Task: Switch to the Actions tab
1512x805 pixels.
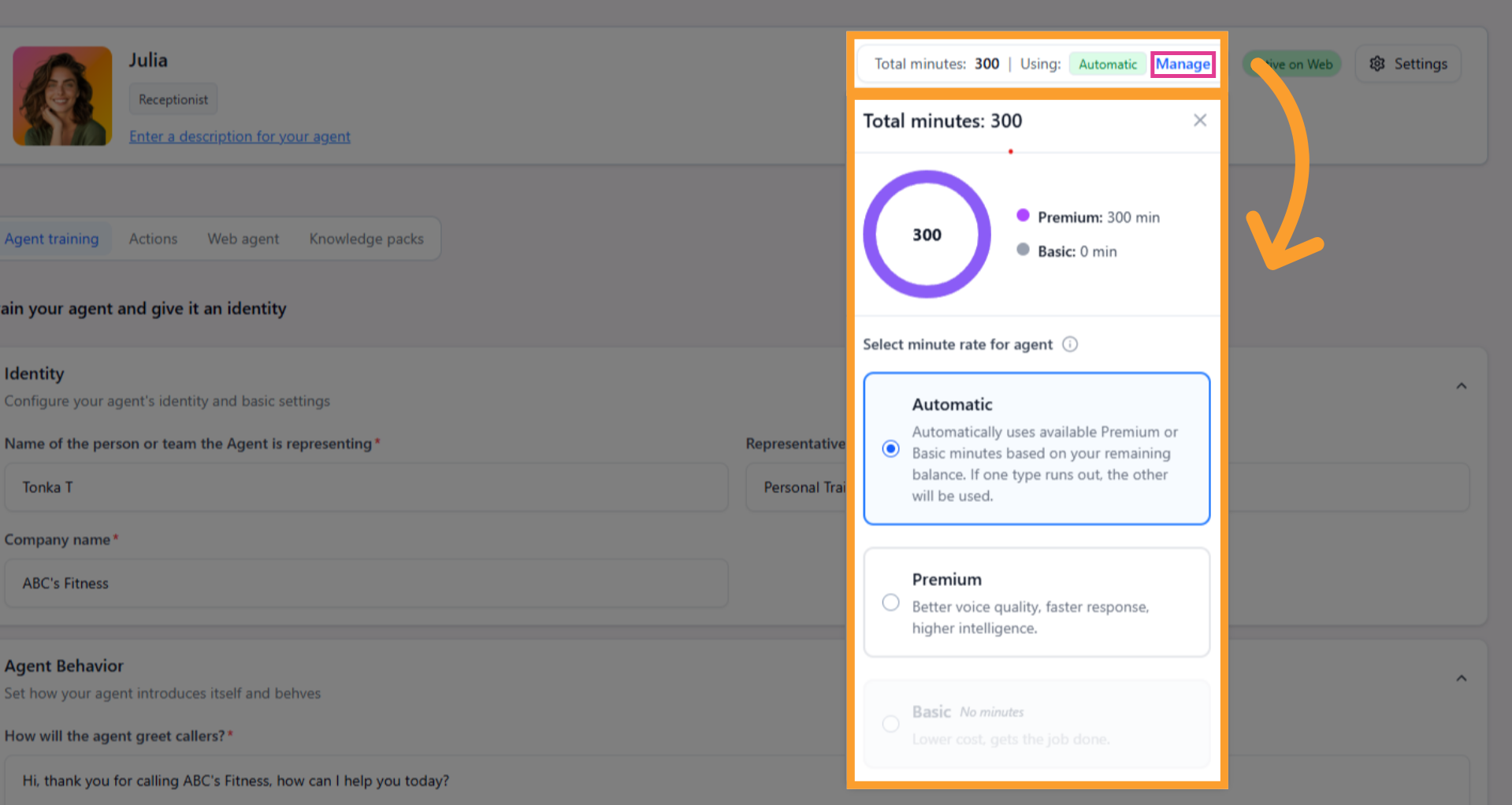Action: point(153,239)
